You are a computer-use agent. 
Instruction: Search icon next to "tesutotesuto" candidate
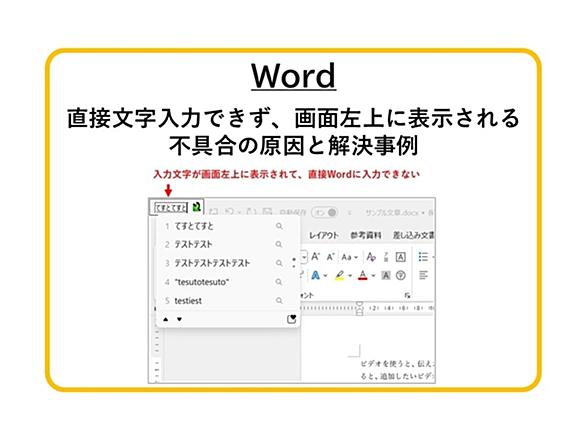coord(279,282)
